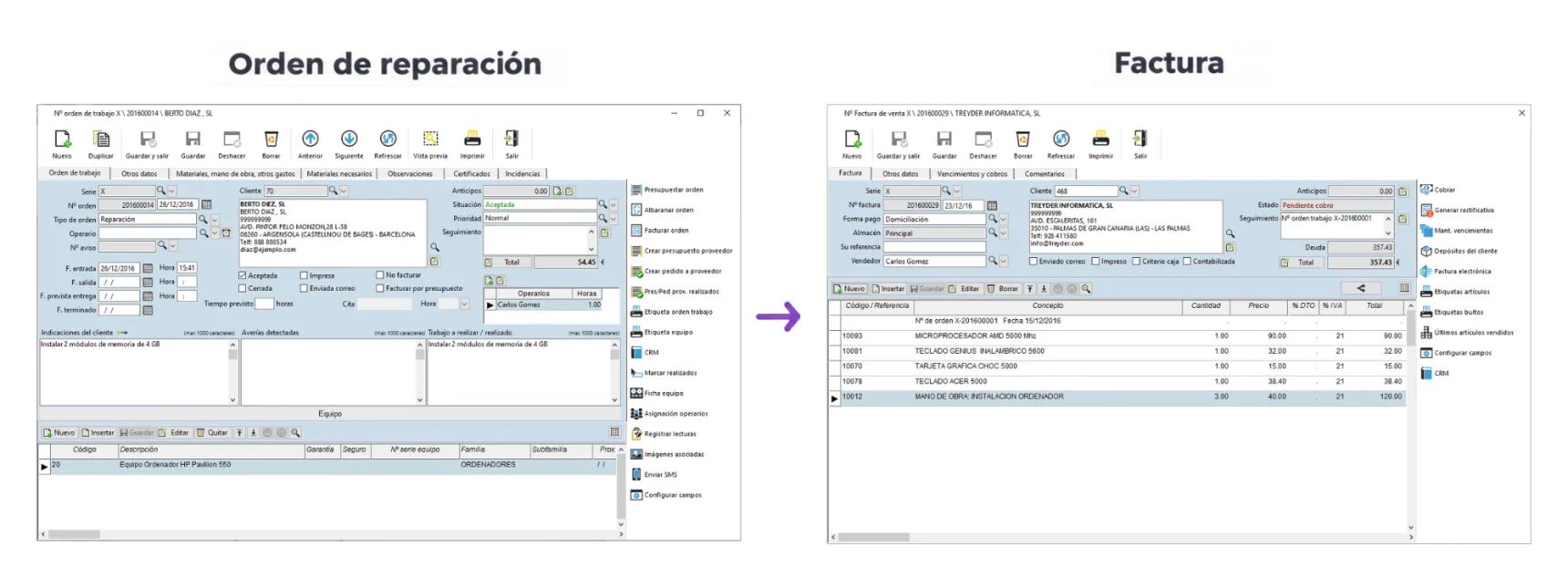1568x588 pixels.
Task: Switch to Materiales necesarios tab
Action: [339, 173]
